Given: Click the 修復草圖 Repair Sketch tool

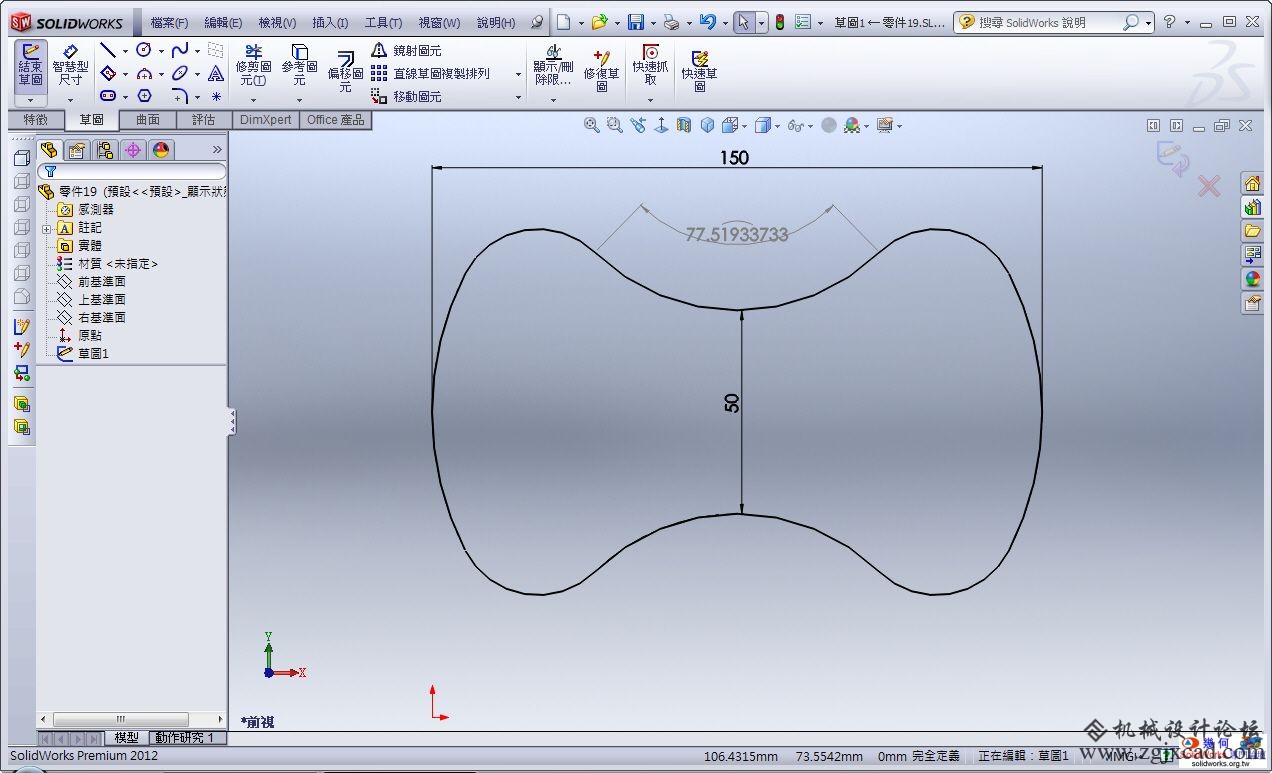Looking at the screenshot, I should (x=602, y=70).
